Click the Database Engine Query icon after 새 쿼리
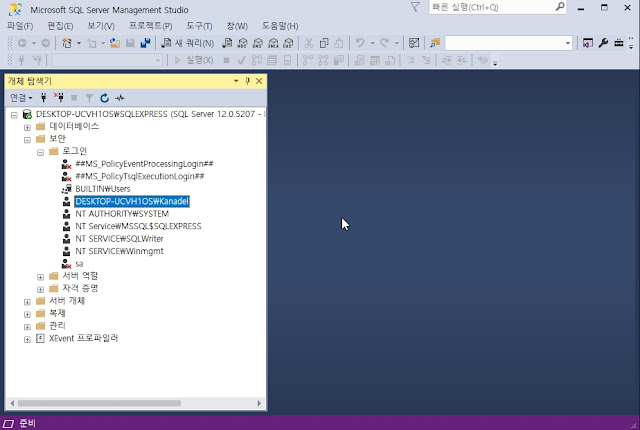The image size is (640, 430). click(227, 43)
